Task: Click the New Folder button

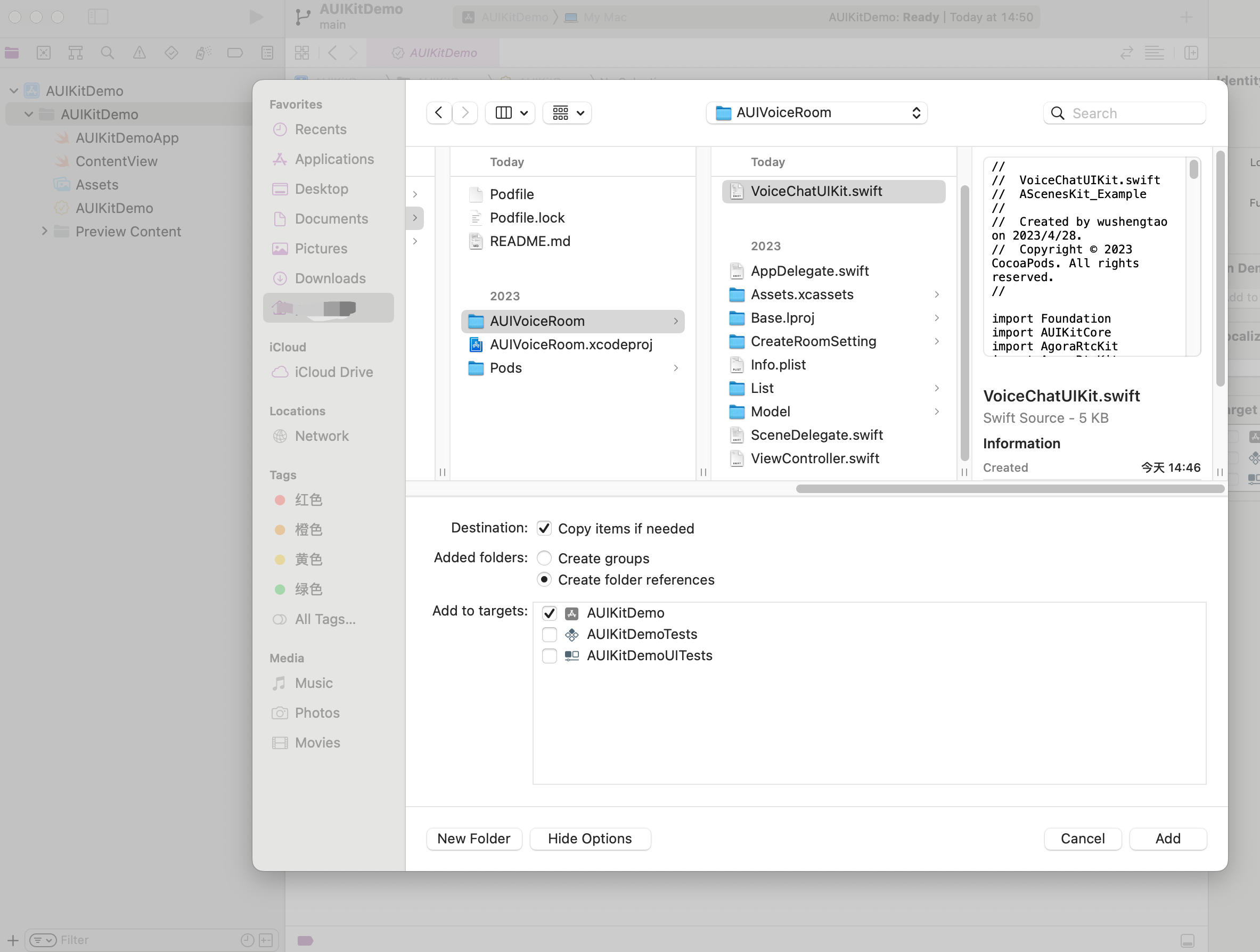Action: click(x=474, y=838)
